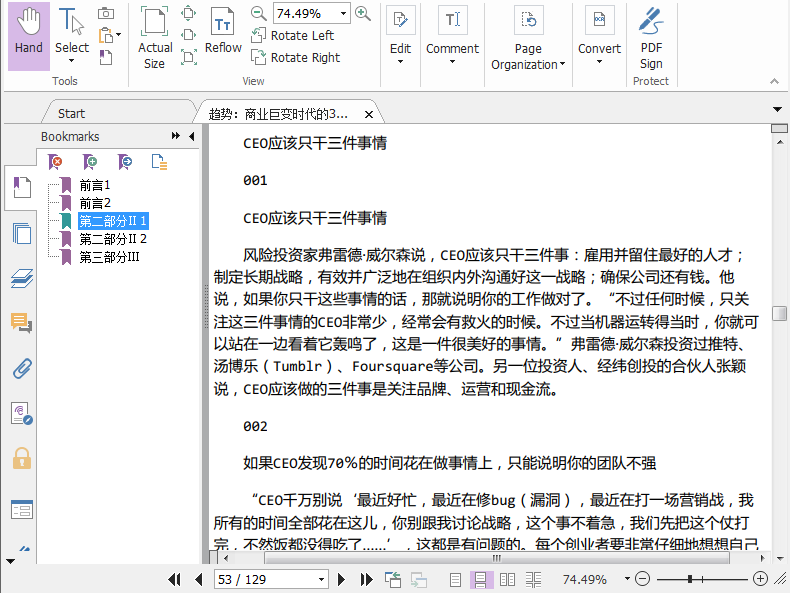Open the Bookmarks sidebar panel
Image resolution: width=790 pixels, height=593 pixels.
pos(22,187)
